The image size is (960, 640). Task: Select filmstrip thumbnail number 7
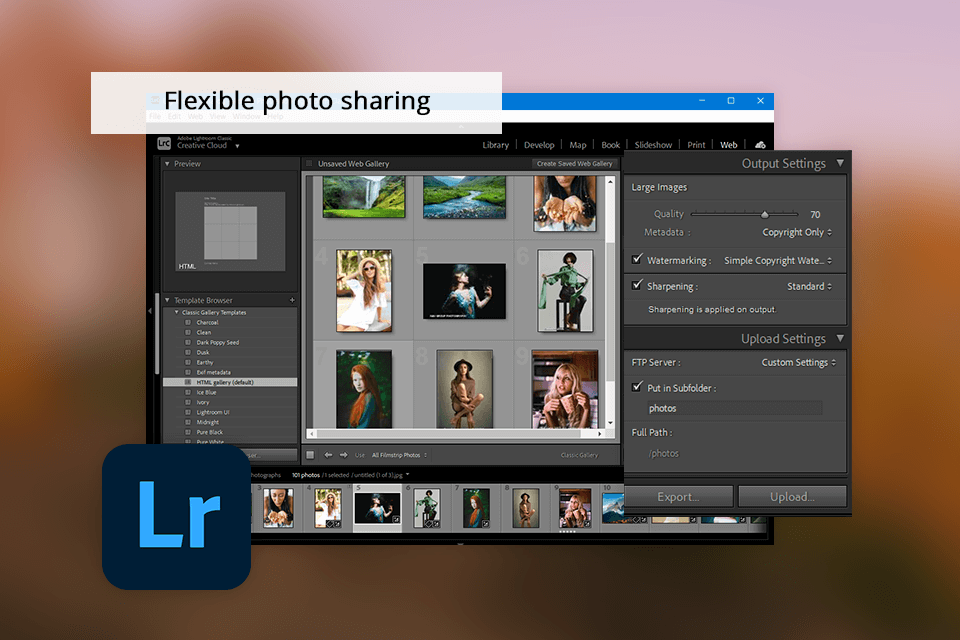(476, 508)
